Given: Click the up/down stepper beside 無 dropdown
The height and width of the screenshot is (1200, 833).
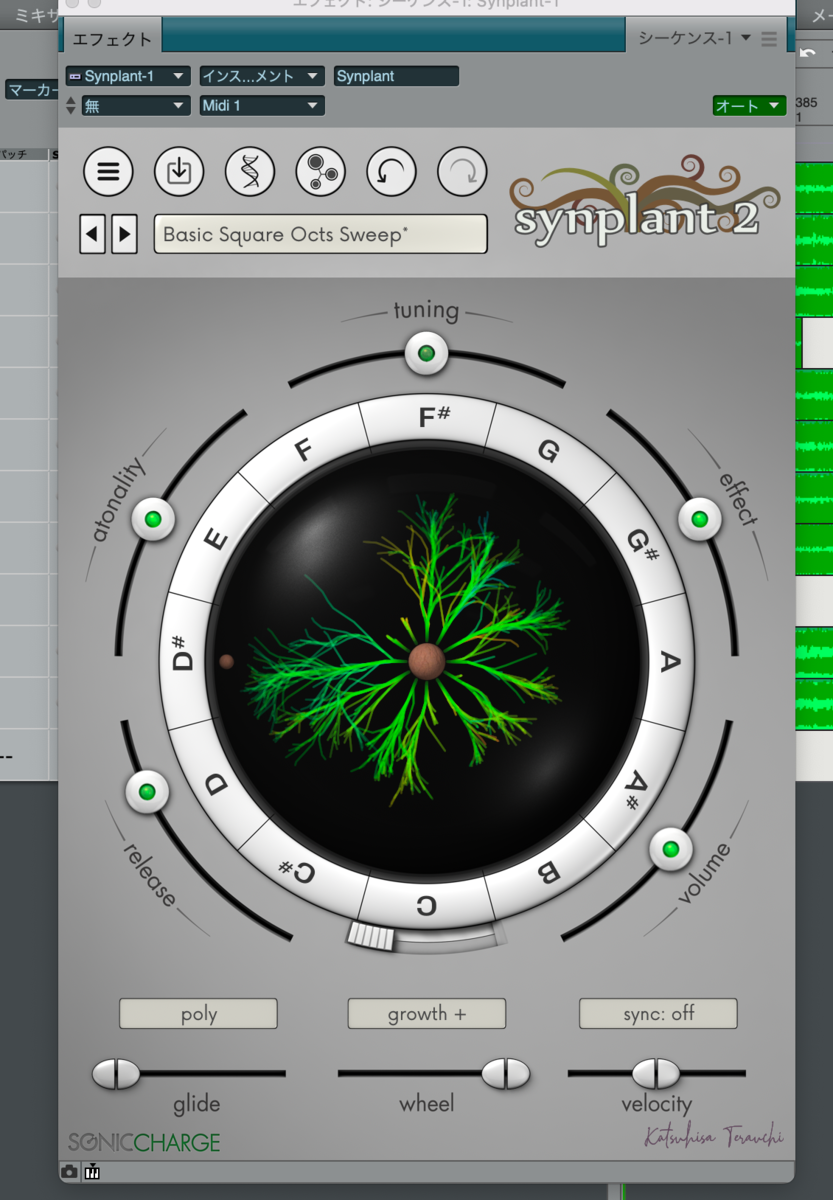Looking at the screenshot, I should coord(71,105).
